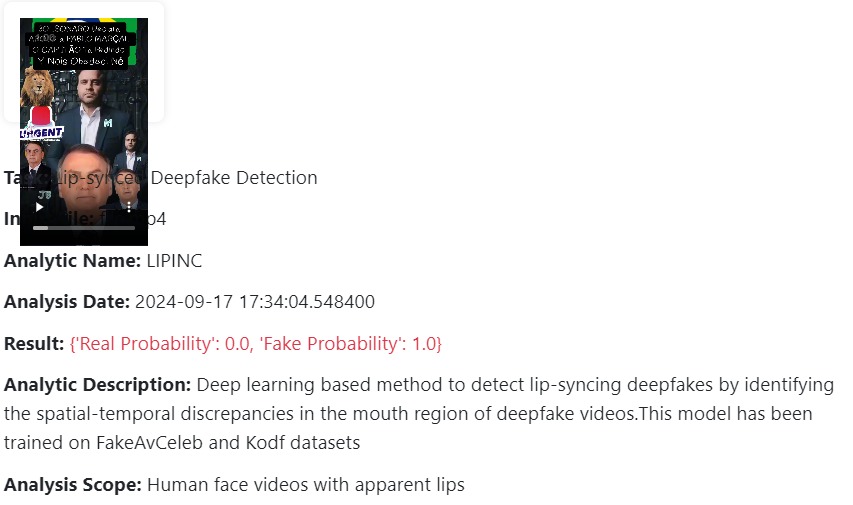
Task: Click the small standing man at left
Action: [x=33, y=163]
